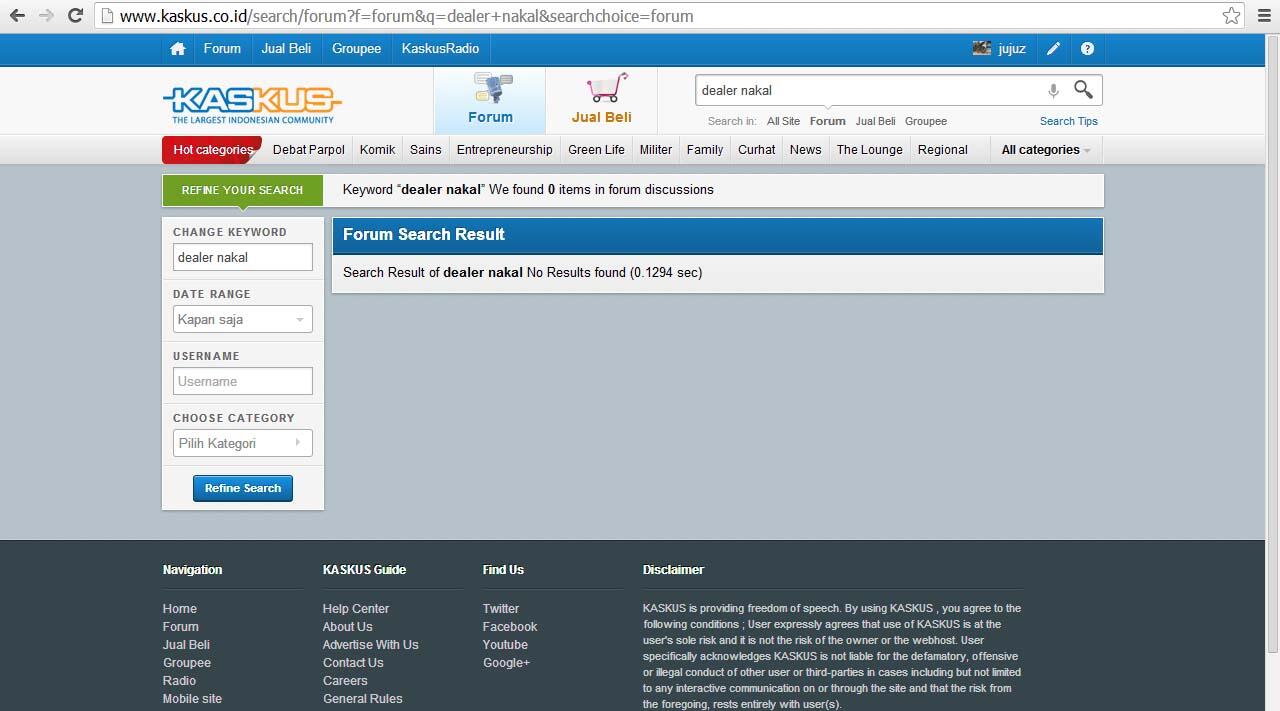Click the KASKUS logo
This screenshot has height=711, width=1280.
(x=252, y=104)
